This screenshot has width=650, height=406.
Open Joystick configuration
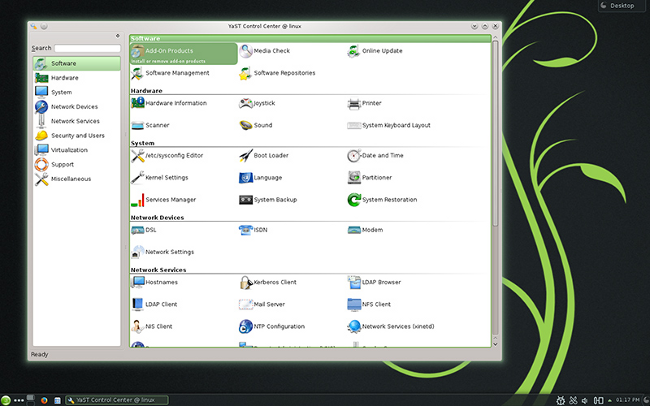click(x=257, y=103)
